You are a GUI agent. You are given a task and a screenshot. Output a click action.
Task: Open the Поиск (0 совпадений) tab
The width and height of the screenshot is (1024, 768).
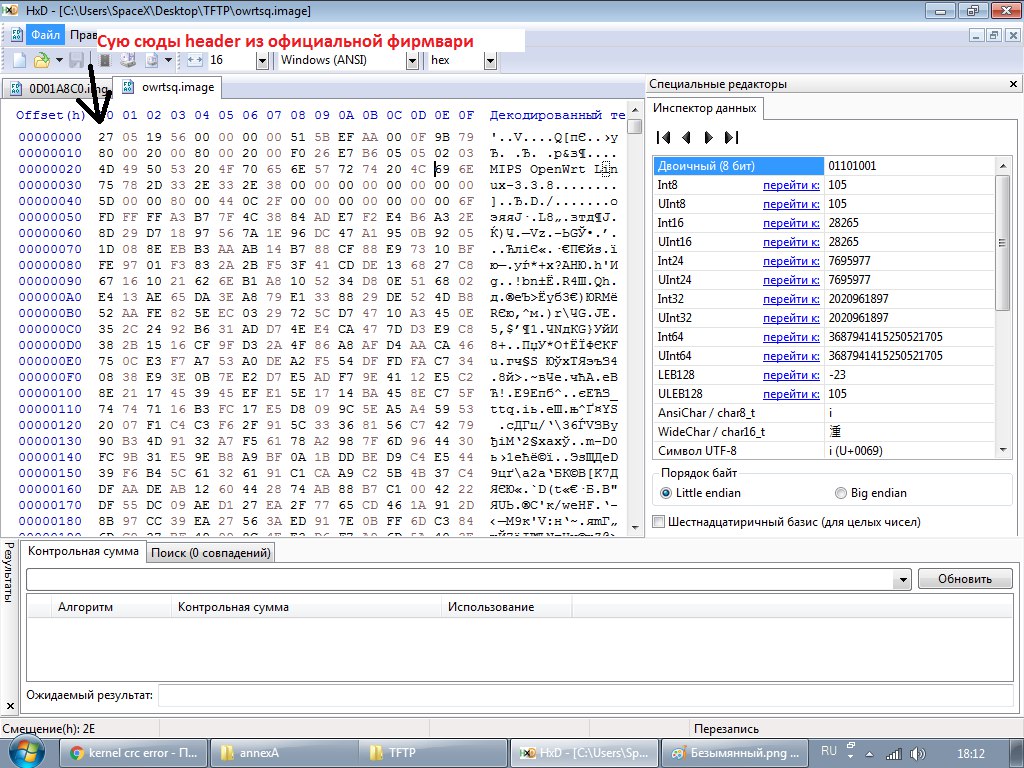[x=210, y=553]
